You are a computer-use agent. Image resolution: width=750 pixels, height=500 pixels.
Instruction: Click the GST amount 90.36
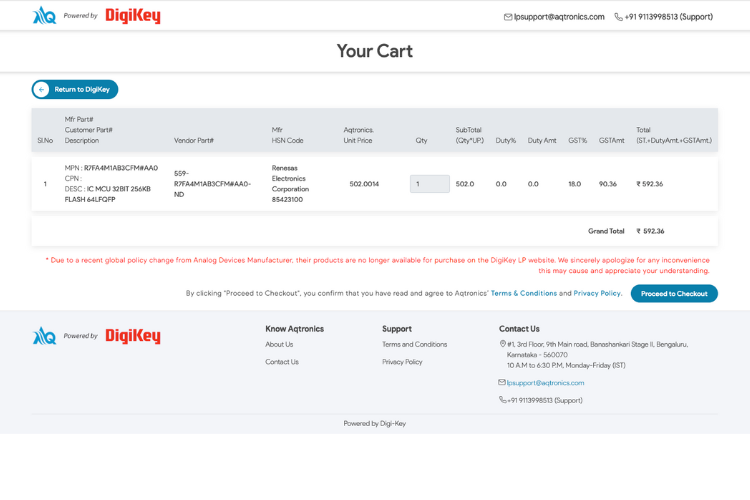coord(608,184)
